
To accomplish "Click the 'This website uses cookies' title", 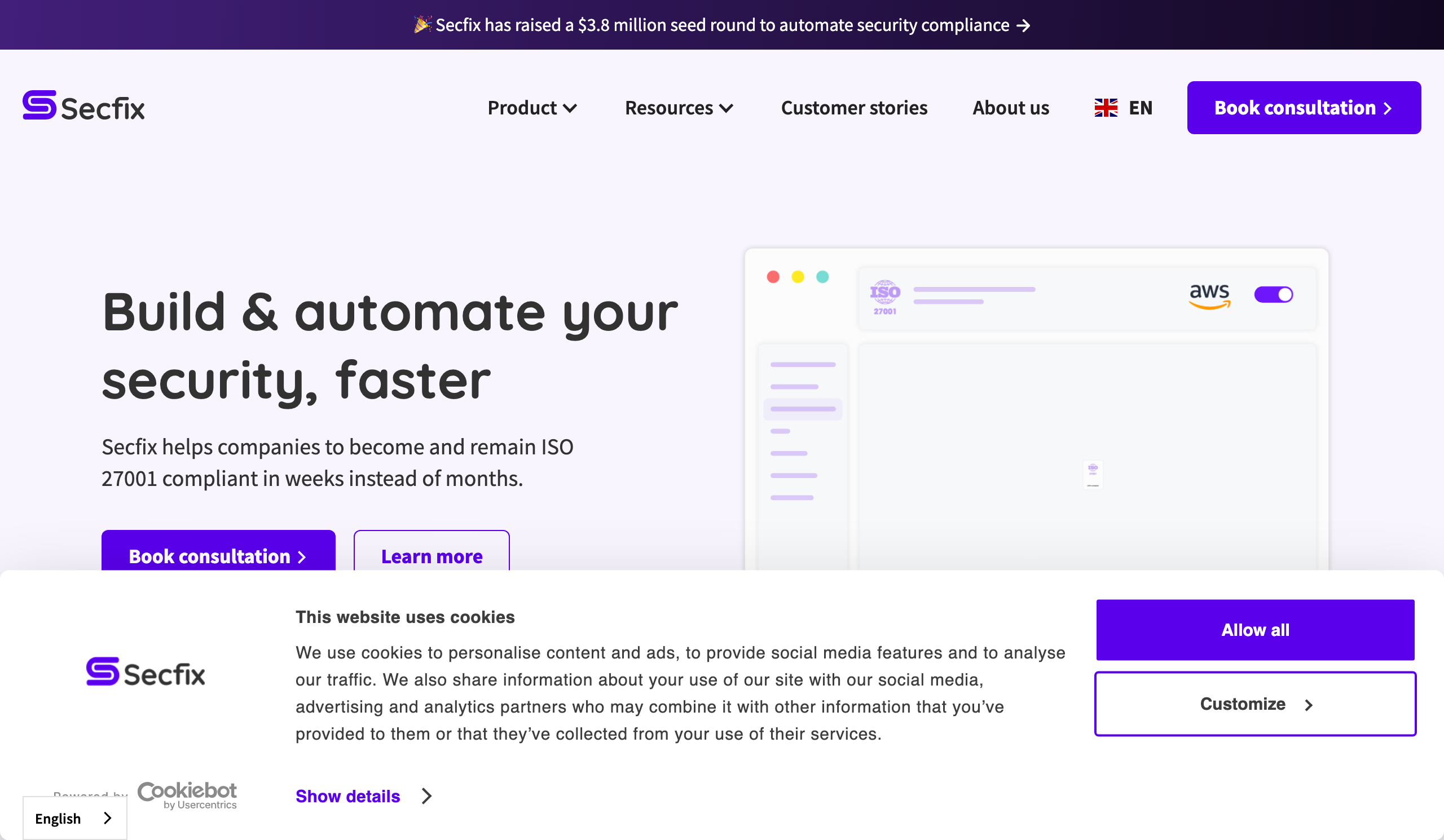I will click(405, 617).
